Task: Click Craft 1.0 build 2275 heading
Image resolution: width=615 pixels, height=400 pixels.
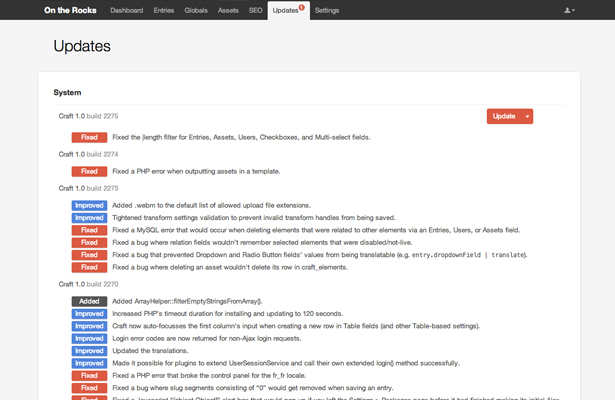Action: (x=88, y=116)
